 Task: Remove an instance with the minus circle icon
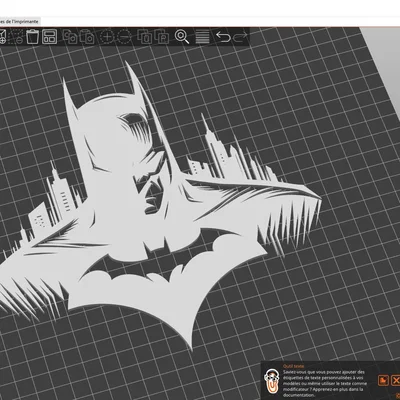coord(124,37)
